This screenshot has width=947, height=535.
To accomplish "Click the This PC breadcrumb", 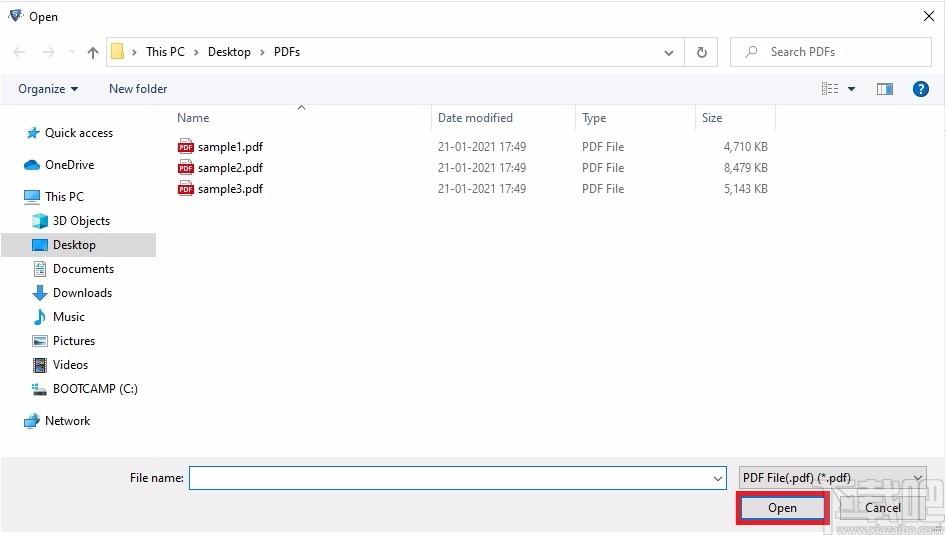I will (165, 52).
